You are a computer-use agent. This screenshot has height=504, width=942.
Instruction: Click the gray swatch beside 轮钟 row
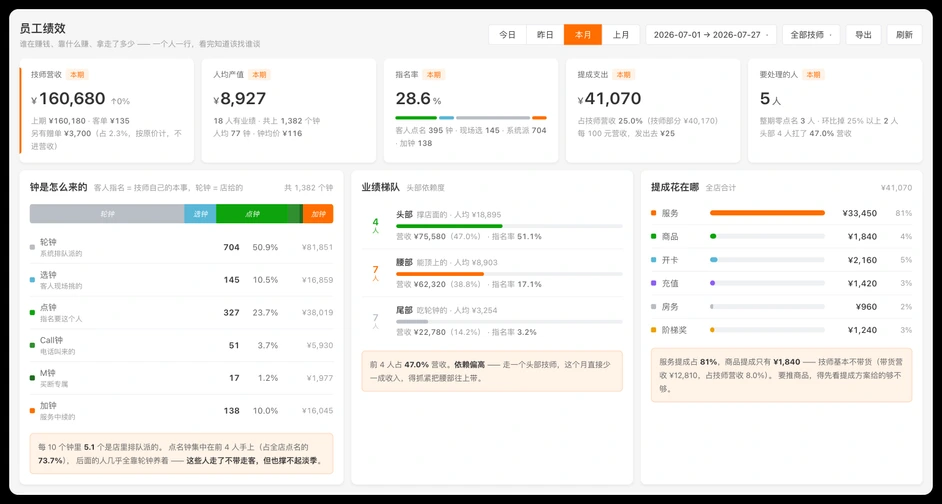[x=32, y=247]
